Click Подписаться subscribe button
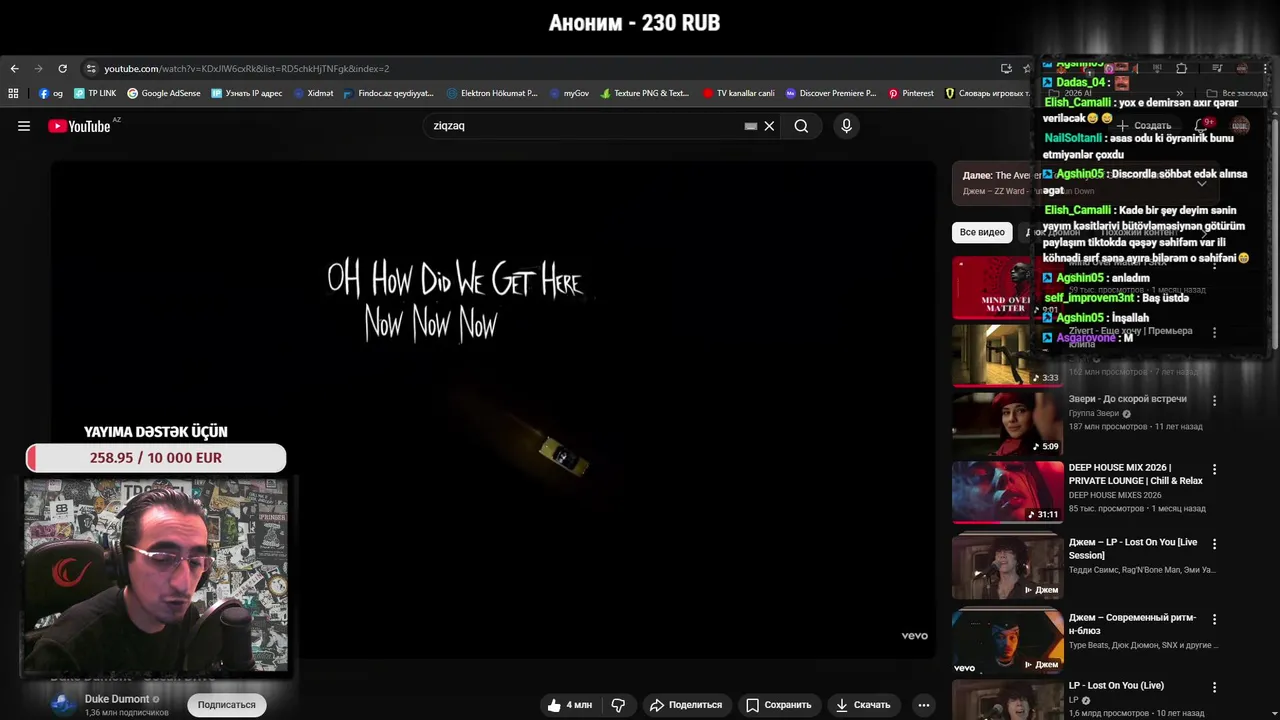The width and height of the screenshot is (1280, 720). [227, 705]
